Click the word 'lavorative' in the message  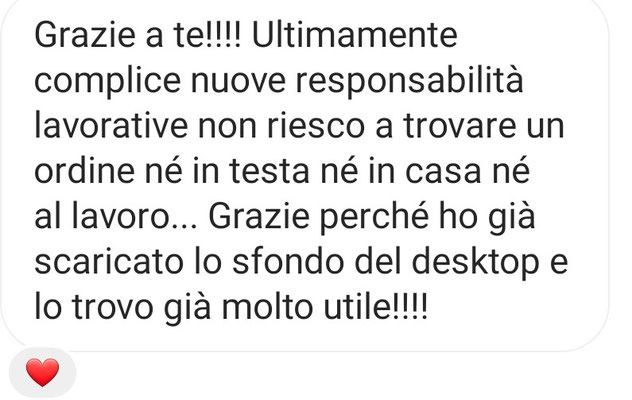(111, 126)
